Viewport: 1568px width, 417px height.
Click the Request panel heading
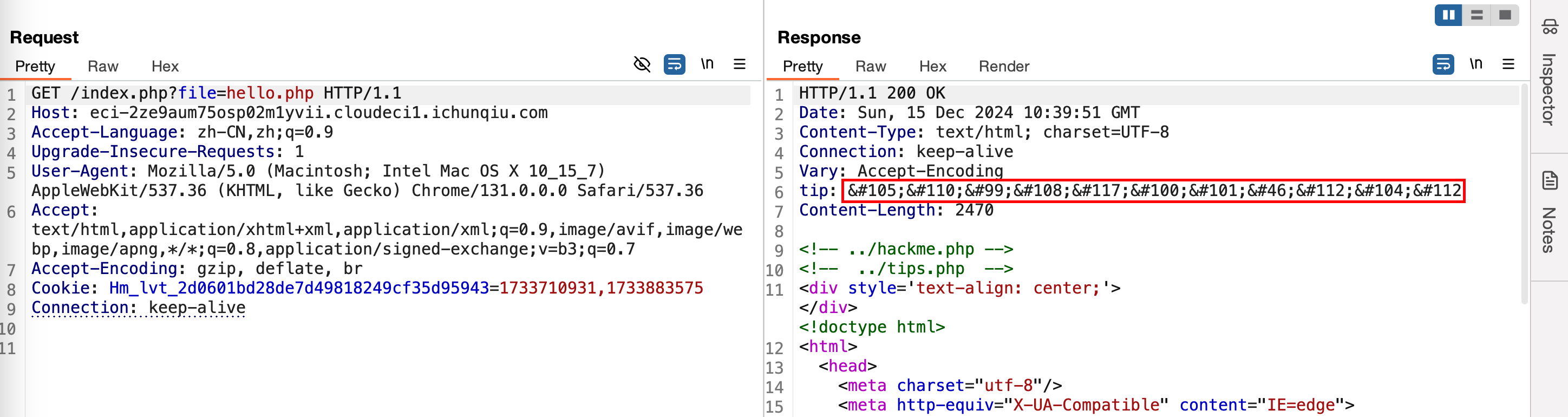(44, 38)
